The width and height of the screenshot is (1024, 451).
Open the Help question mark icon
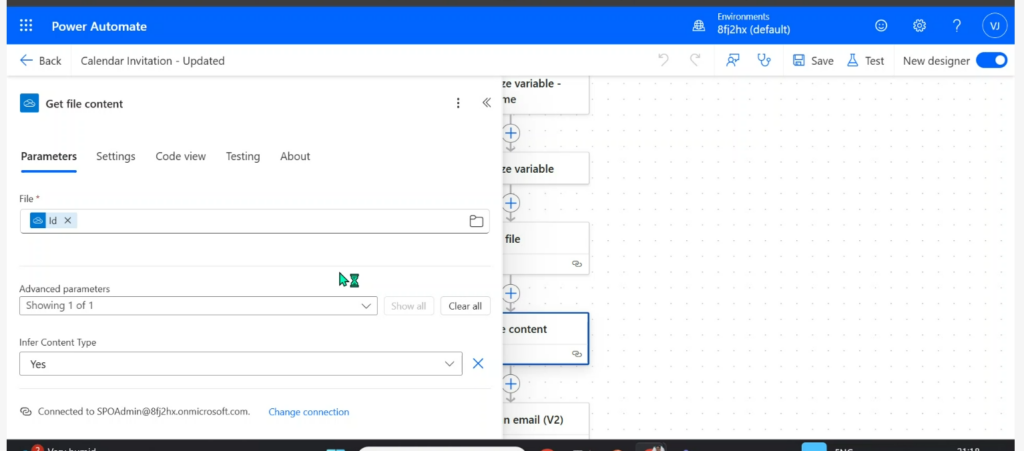pos(957,25)
